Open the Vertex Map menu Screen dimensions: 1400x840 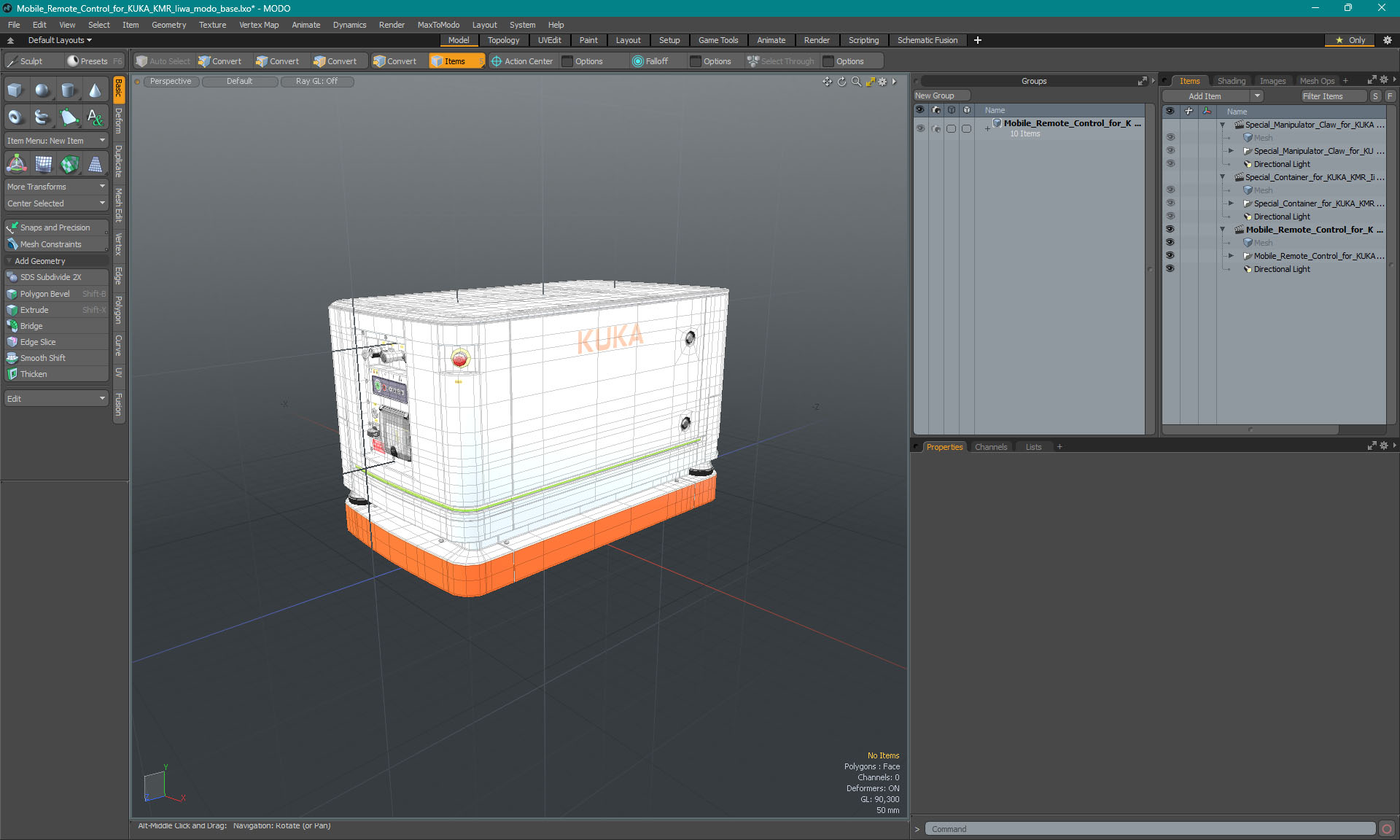pos(259,25)
